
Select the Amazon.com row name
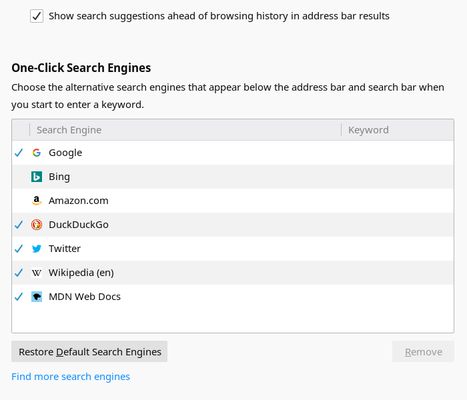coord(79,201)
